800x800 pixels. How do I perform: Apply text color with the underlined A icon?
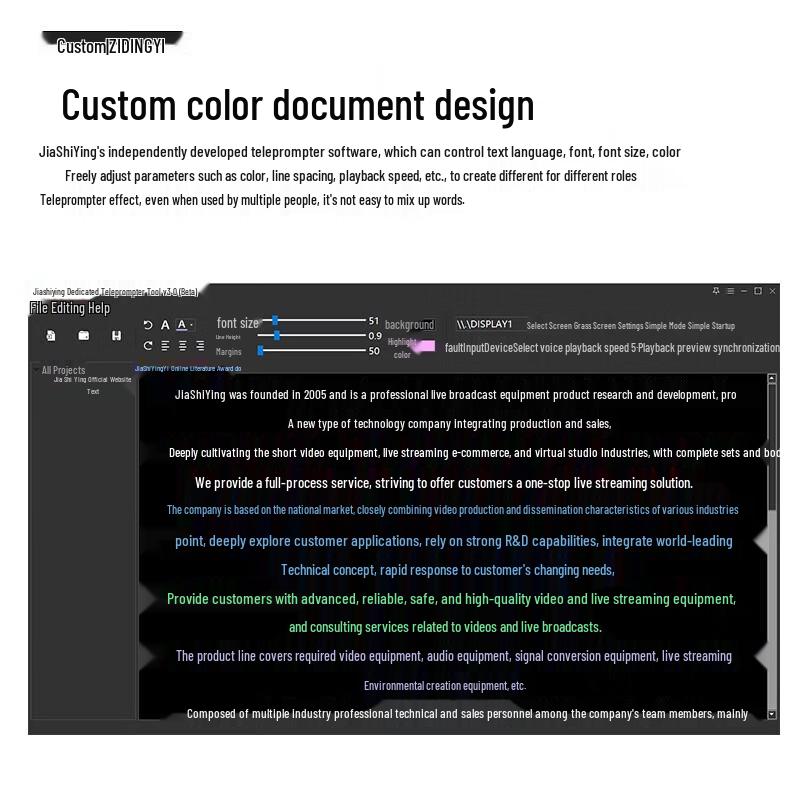[x=182, y=325]
